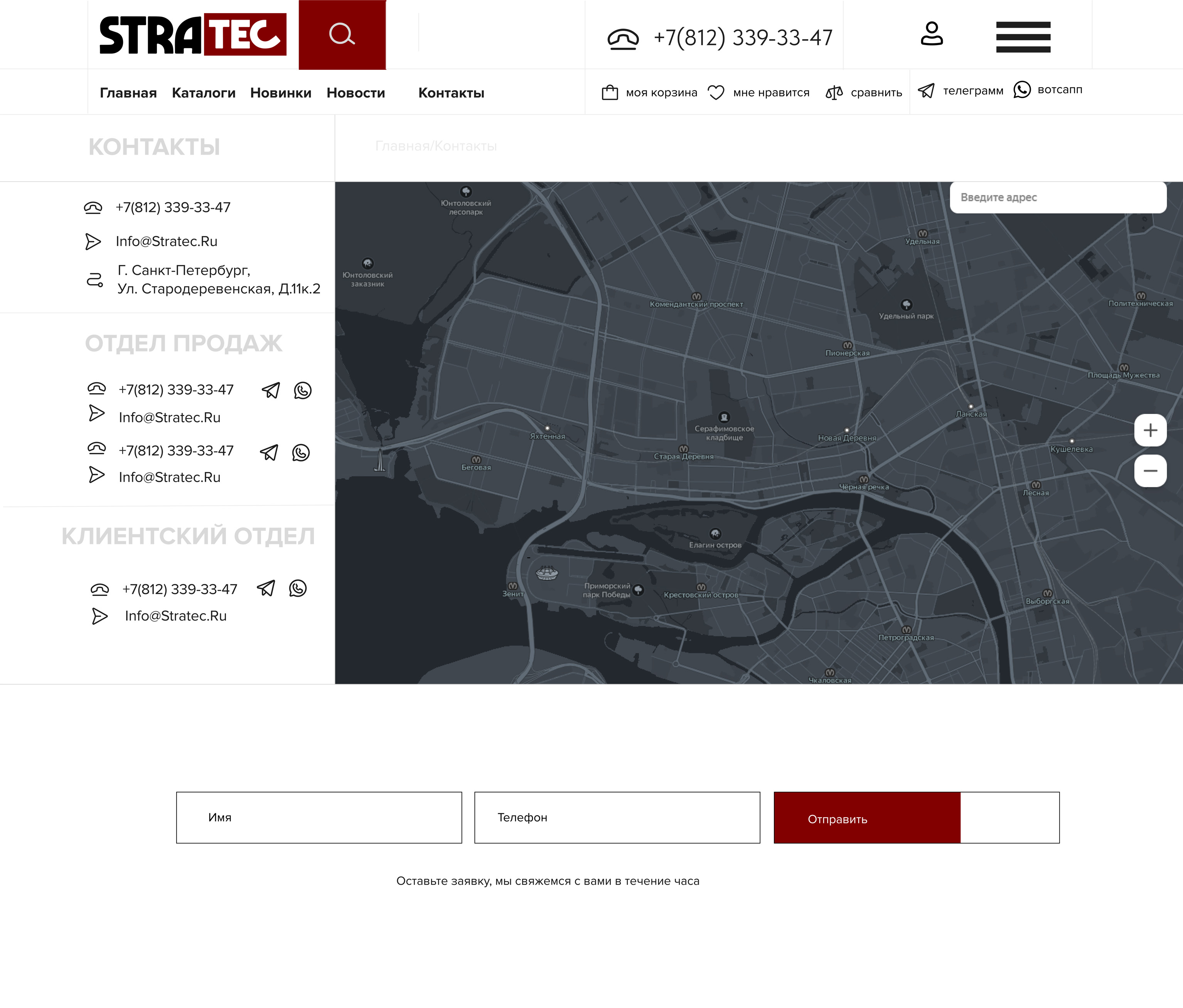The image size is (1183, 1008).
Task: Click Telegram icon in Клиентский отдел
Action: click(266, 589)
